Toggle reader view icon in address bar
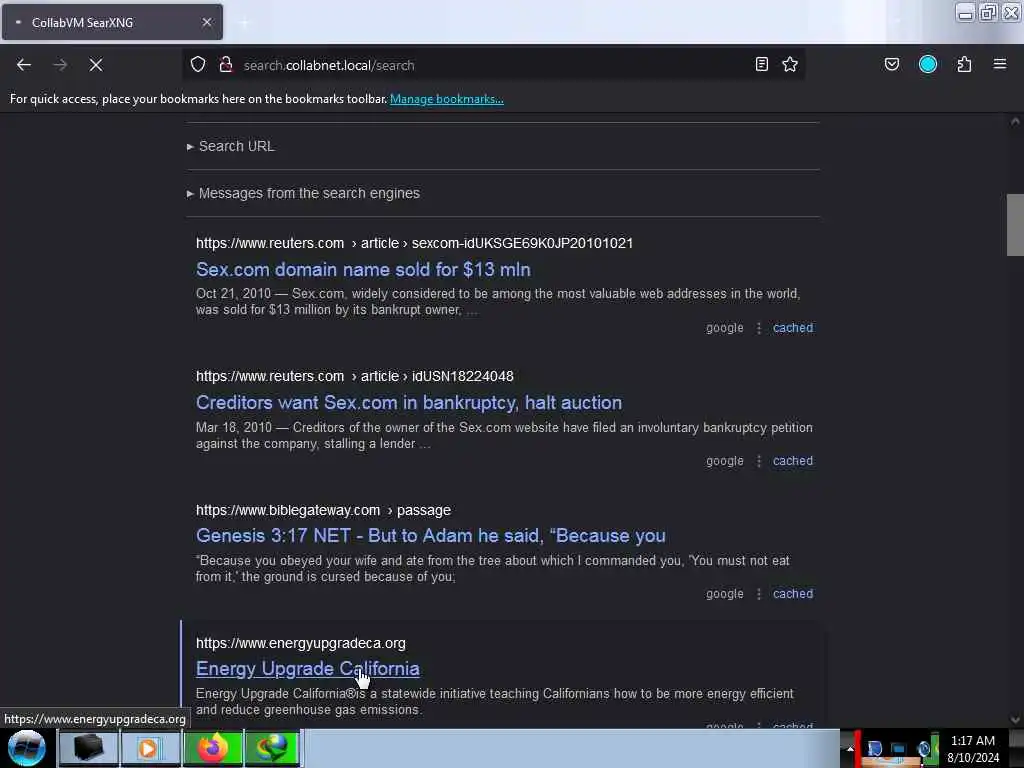The image size is (1024, 768). click(761, 64)
